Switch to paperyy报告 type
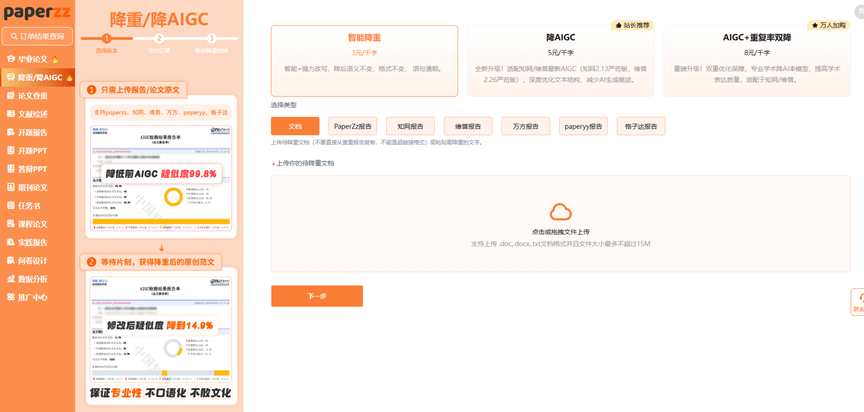 (x=584, y=126)
